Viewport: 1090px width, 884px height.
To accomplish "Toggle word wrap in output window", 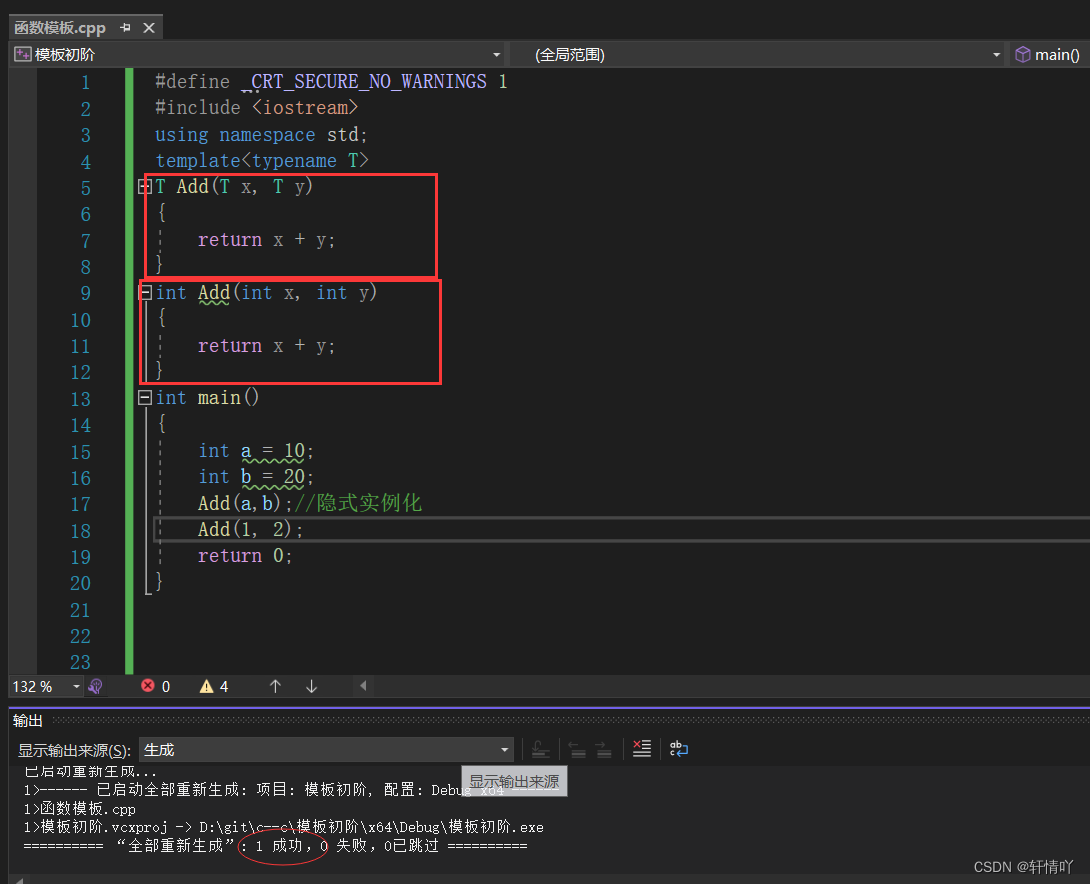I will click(678, 749).
